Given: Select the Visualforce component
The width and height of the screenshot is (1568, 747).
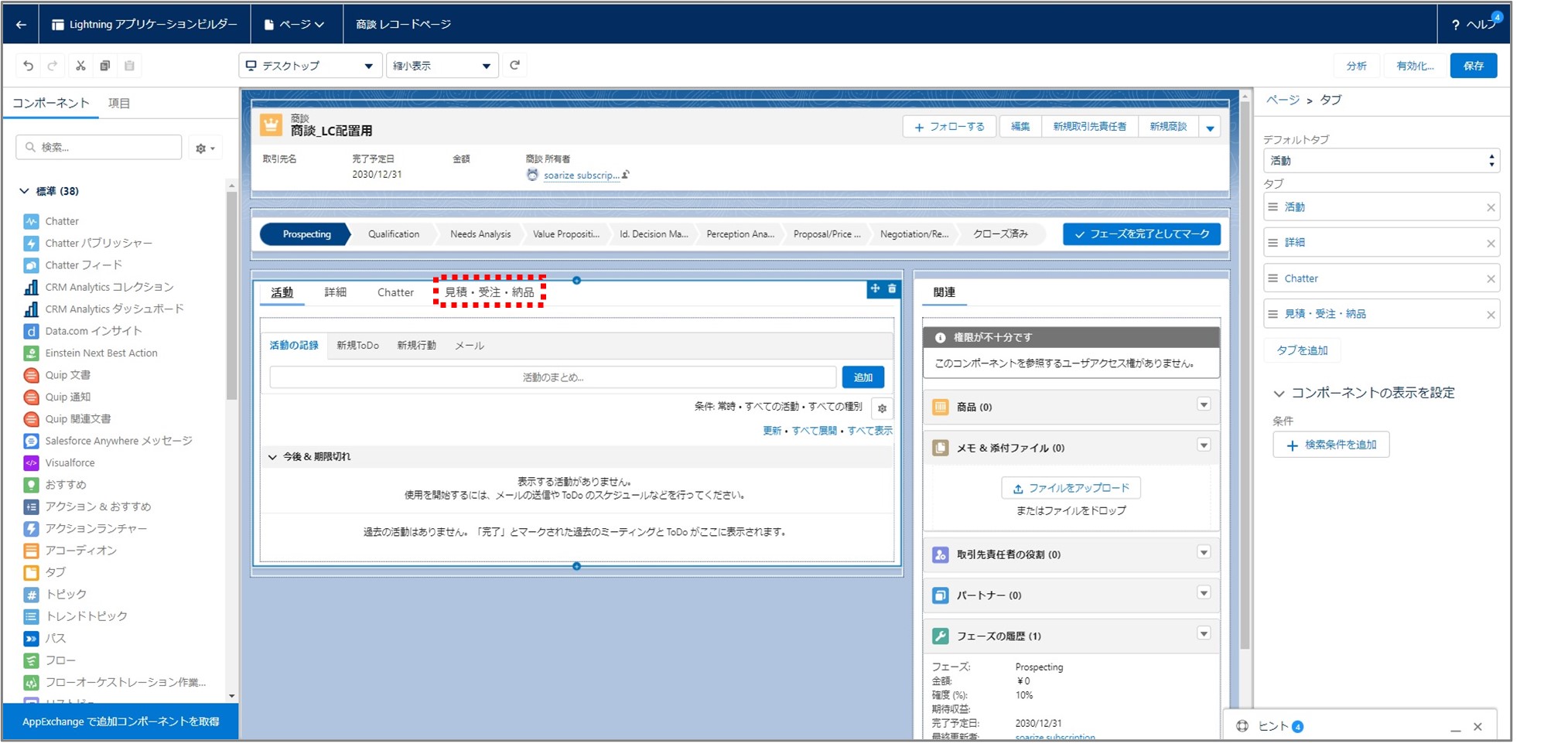Looking at the screenshot, I should [70, 462].
